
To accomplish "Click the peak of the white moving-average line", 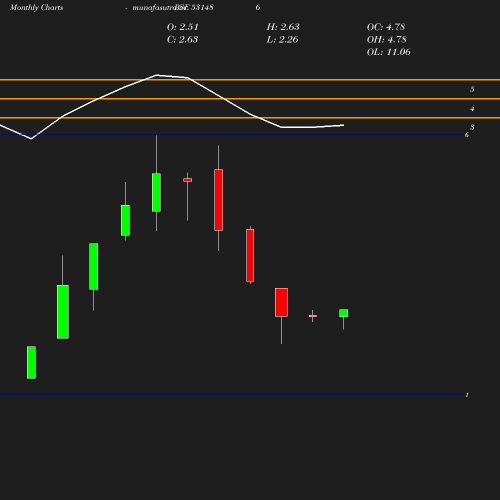I will coord(157,75).
